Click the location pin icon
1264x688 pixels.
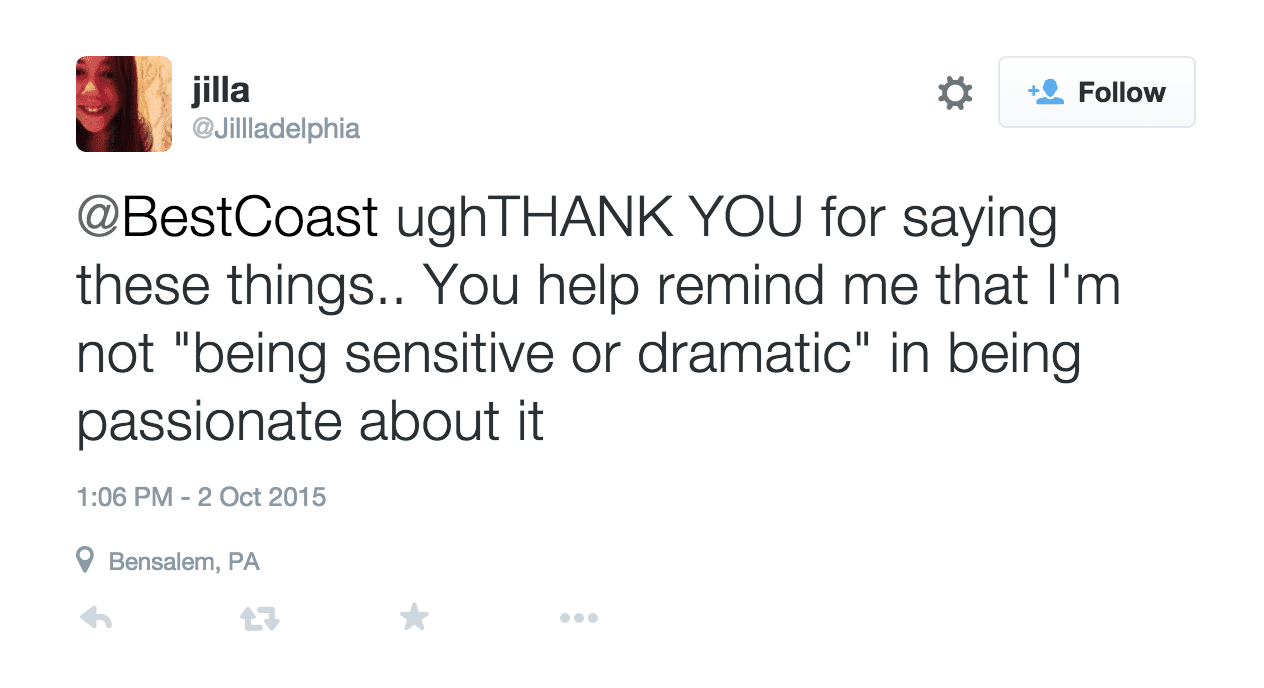pos(86,561)
